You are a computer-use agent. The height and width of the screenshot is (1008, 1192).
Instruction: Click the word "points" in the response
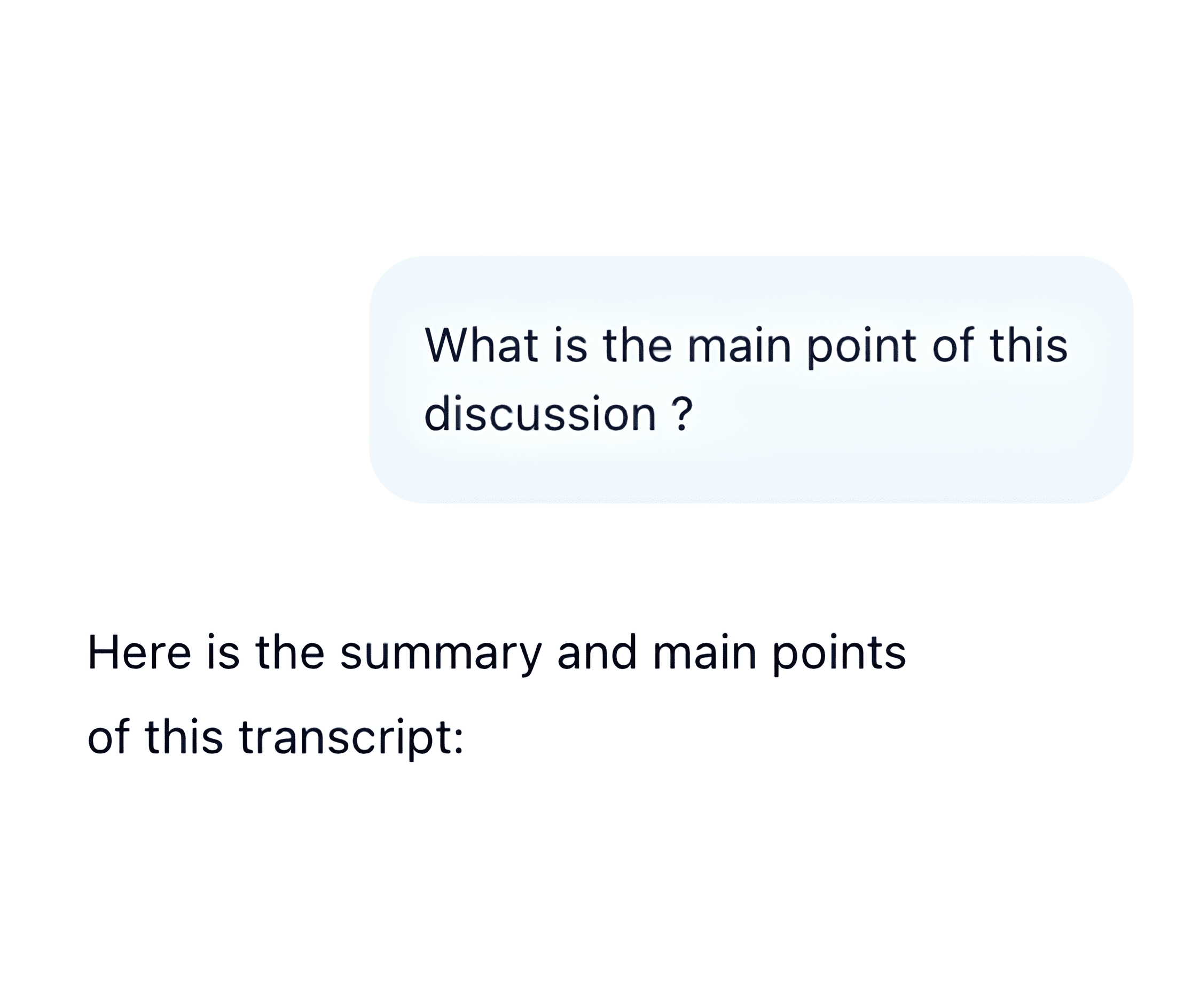point(839,653)
